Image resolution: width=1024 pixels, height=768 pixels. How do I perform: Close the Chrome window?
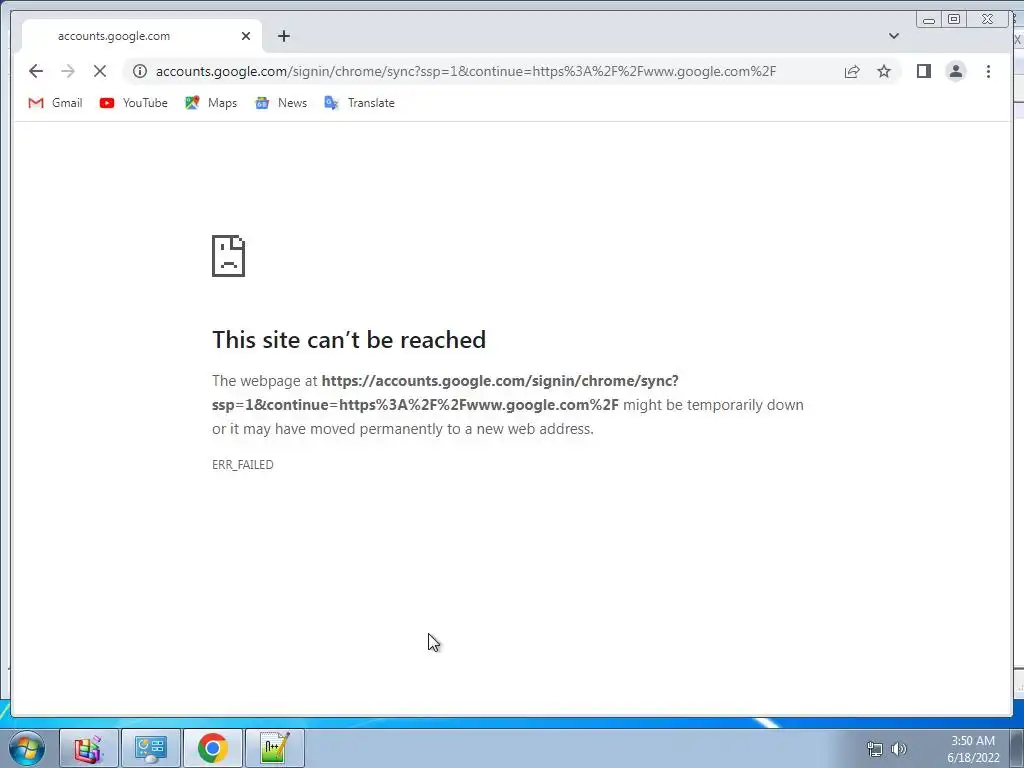[987, 20]
